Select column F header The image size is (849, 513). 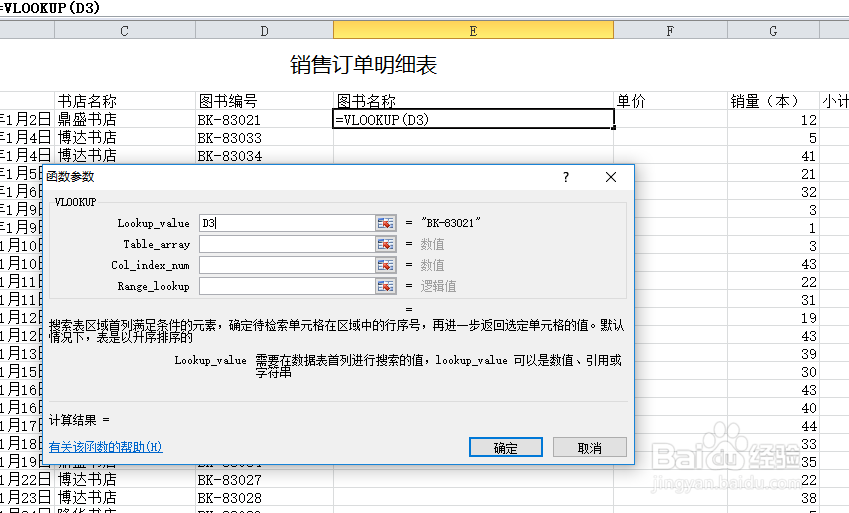[x=670, y=31]
